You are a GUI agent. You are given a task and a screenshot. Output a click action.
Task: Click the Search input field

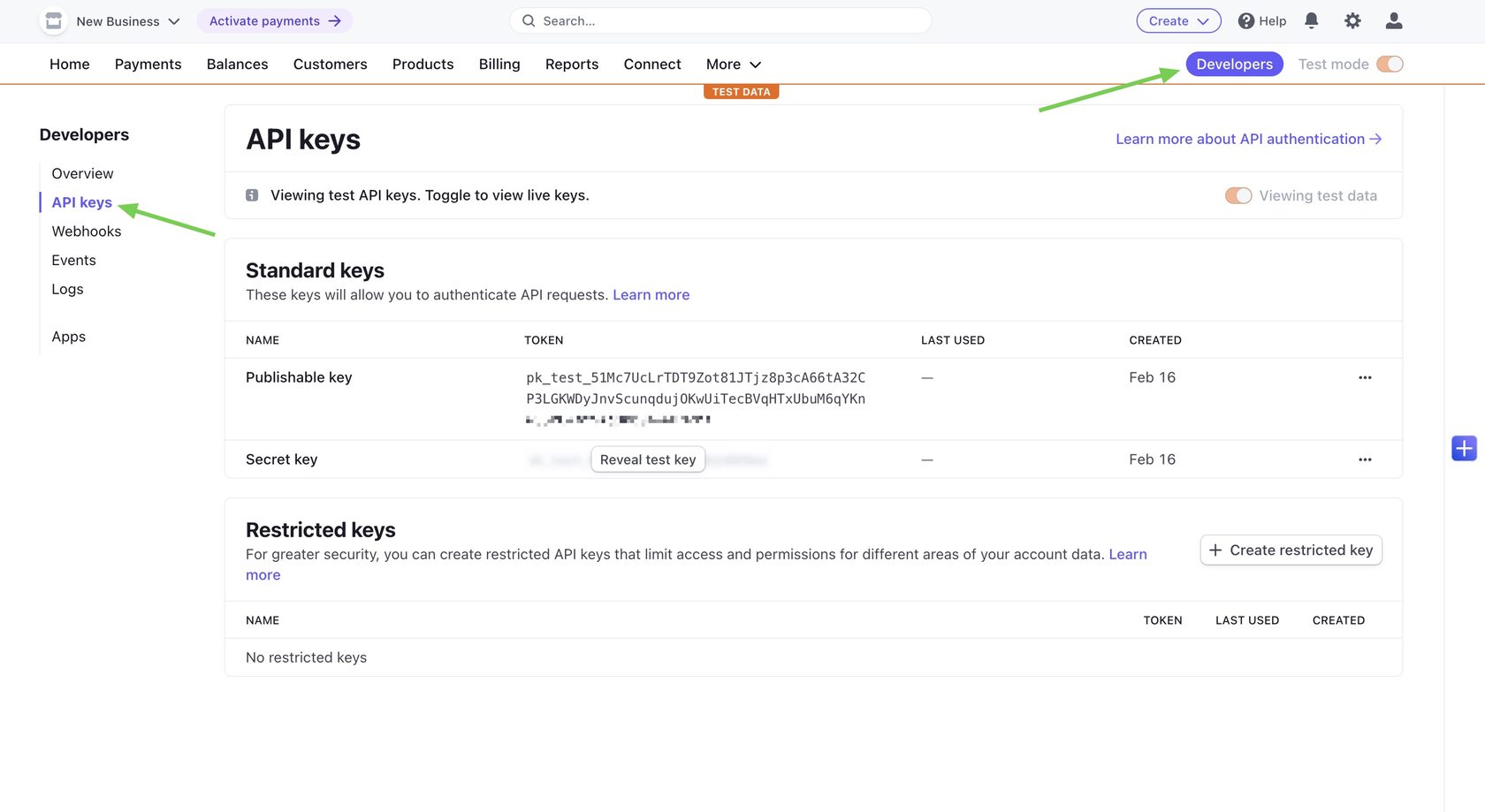[720, 20]
